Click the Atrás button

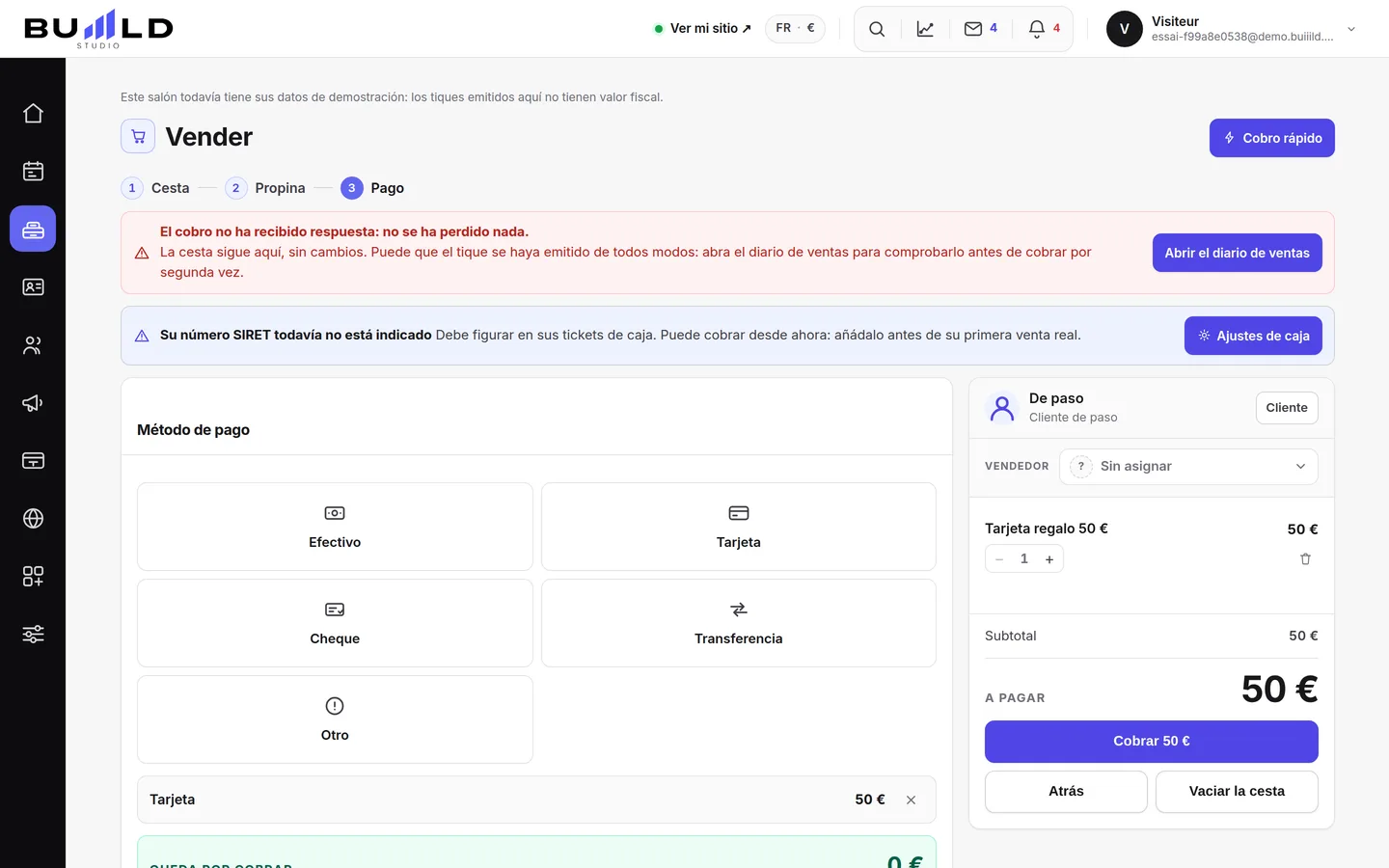[1066, 792]
